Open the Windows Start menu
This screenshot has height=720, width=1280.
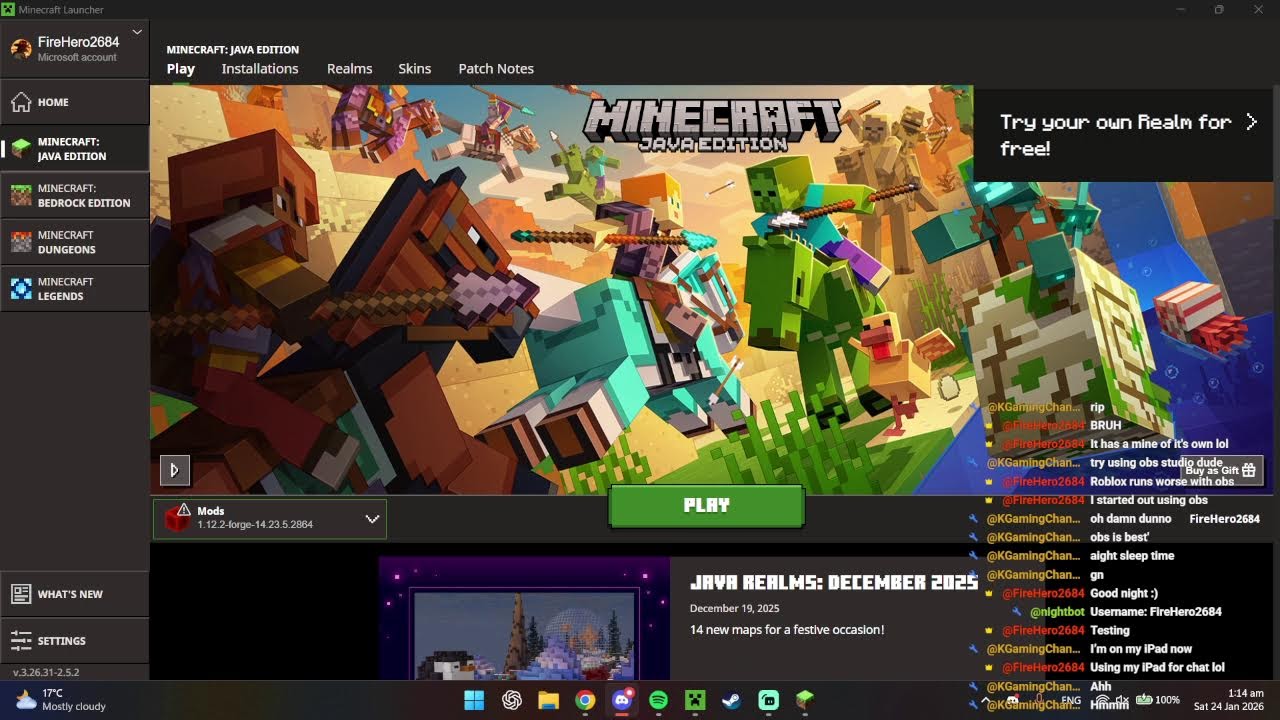pos(474,700)
